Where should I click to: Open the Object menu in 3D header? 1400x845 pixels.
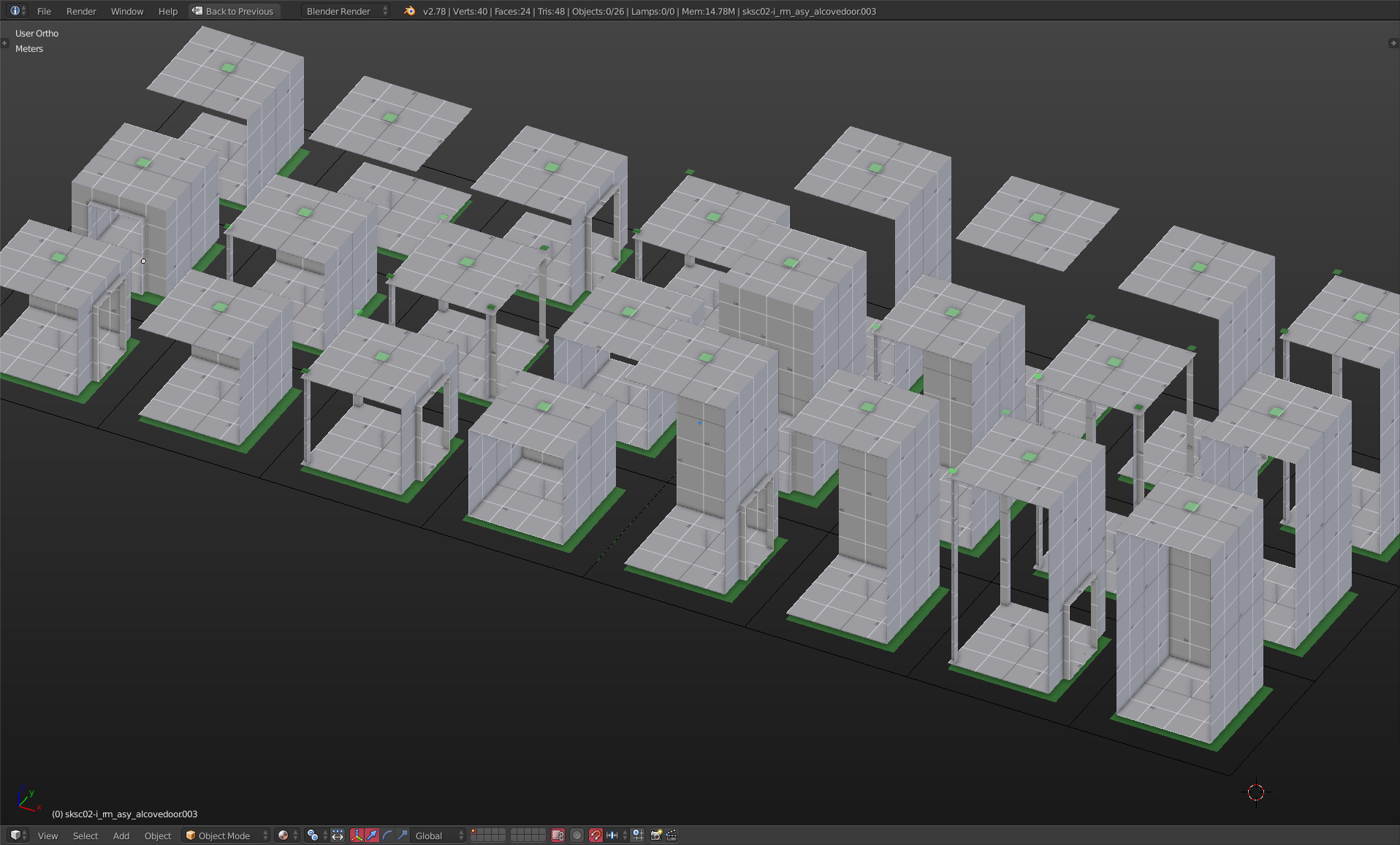(x=158, y=836)
